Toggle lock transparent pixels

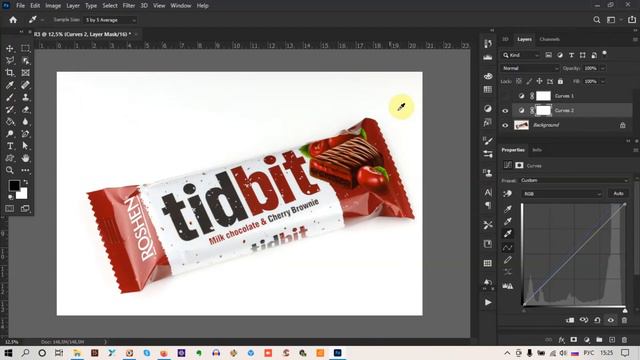tap(518, 81)
